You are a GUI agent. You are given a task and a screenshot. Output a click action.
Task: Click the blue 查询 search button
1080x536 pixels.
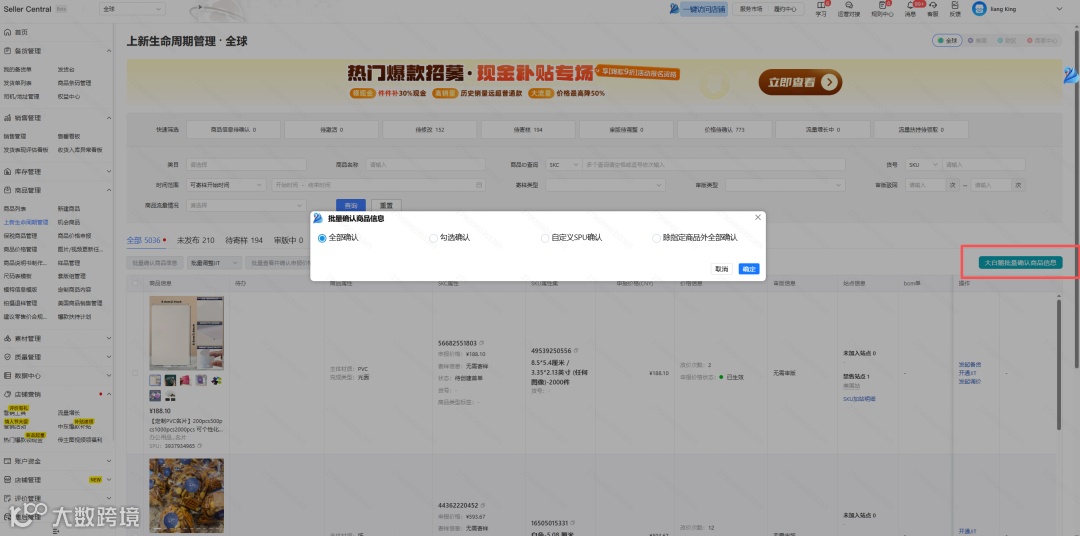click(x=351, y=205)
